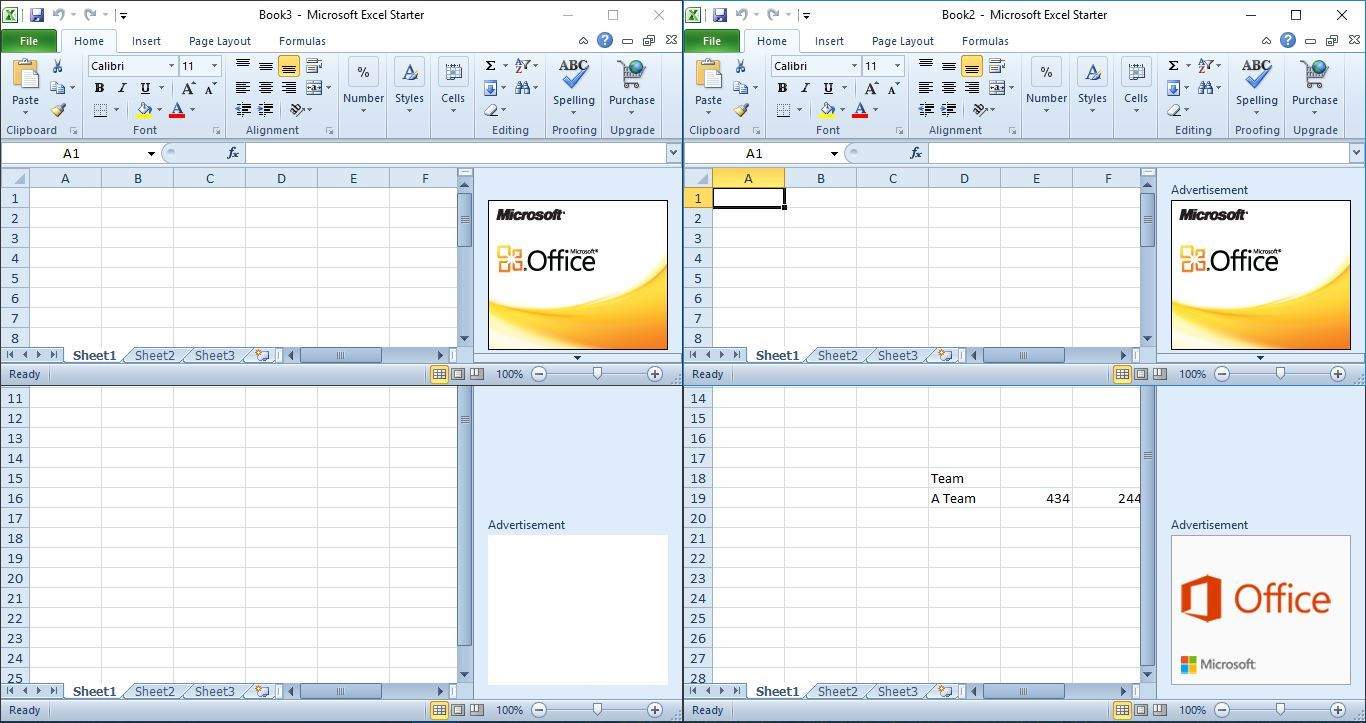Open the File tab in Book3
Viewport: 1366px width, 723px height.
point(28,41)
